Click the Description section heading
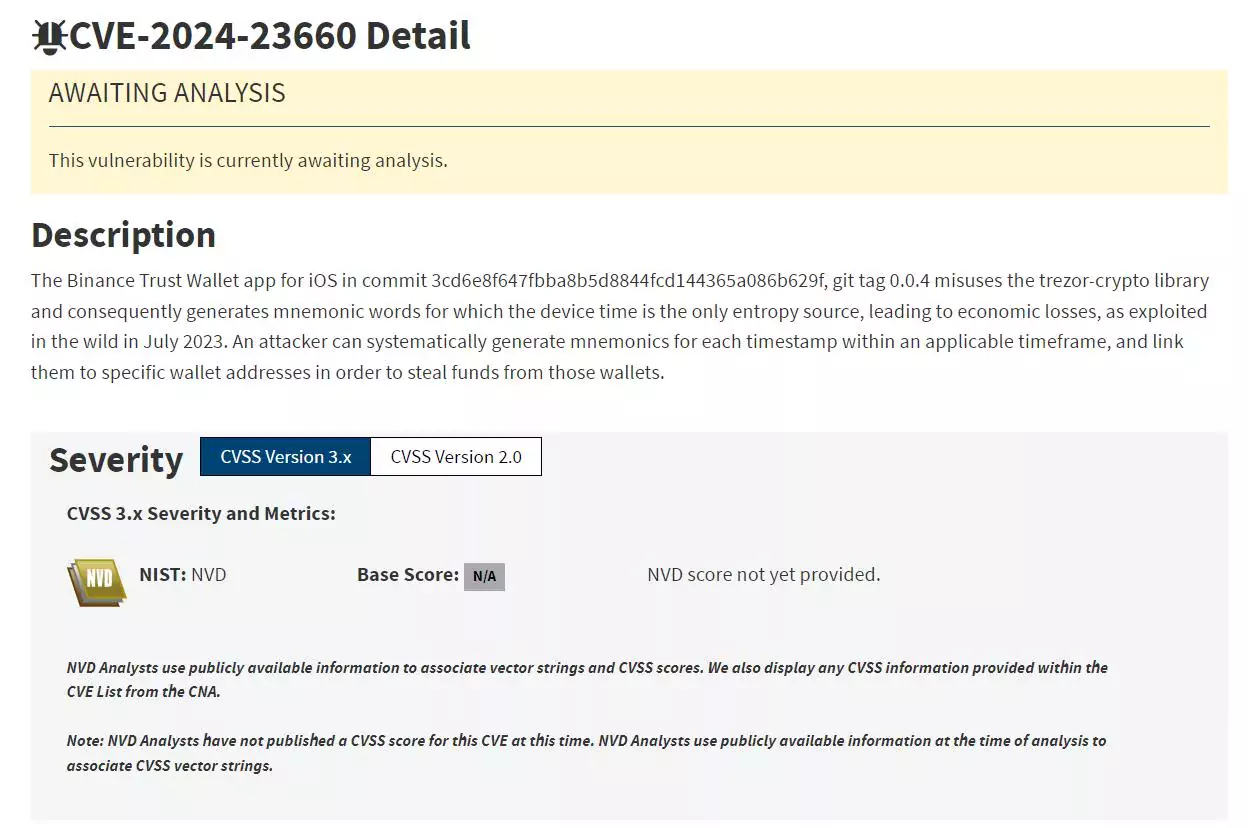 pyautogui.click(x=124, y=234)
